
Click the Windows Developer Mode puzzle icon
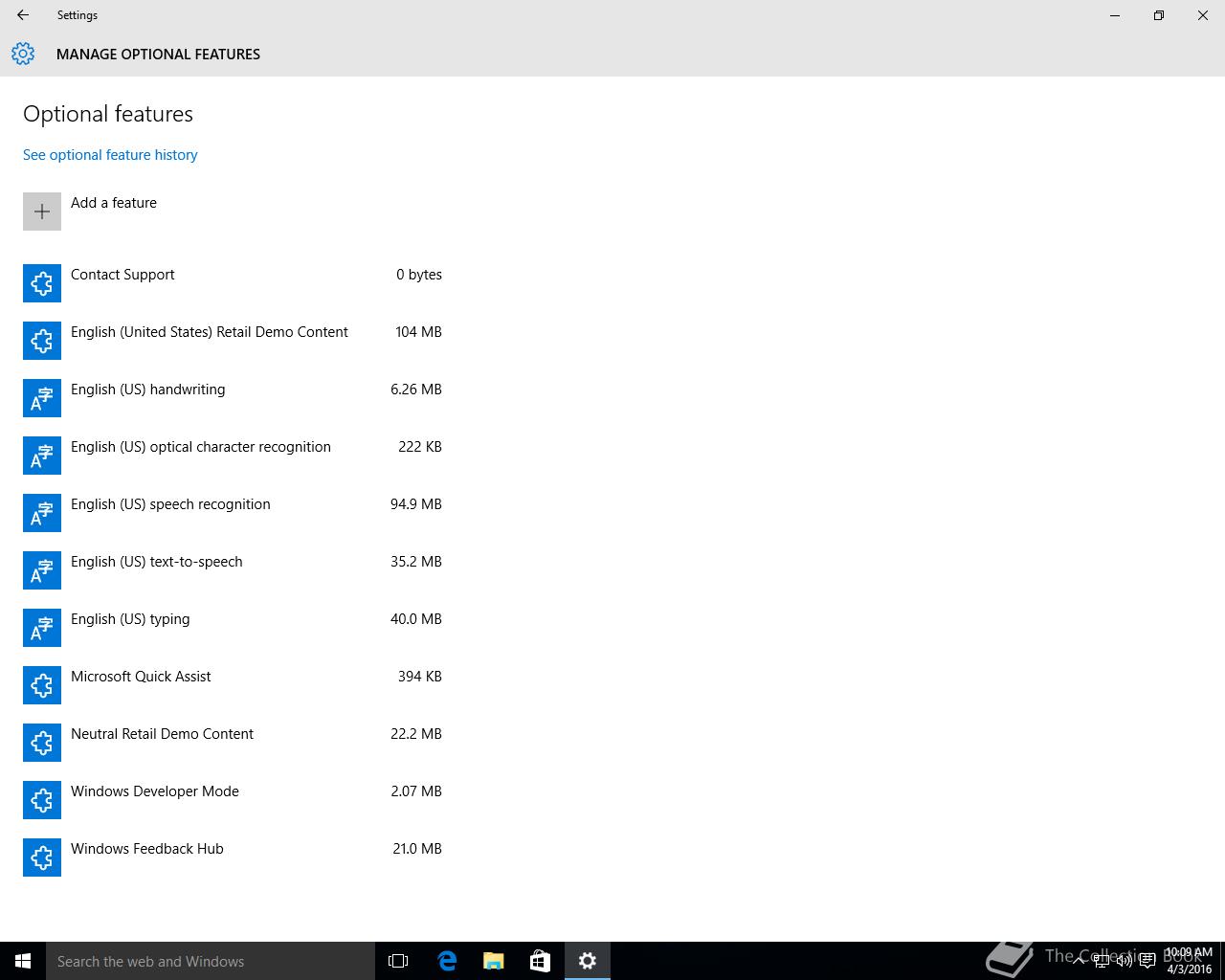[42, 800]
